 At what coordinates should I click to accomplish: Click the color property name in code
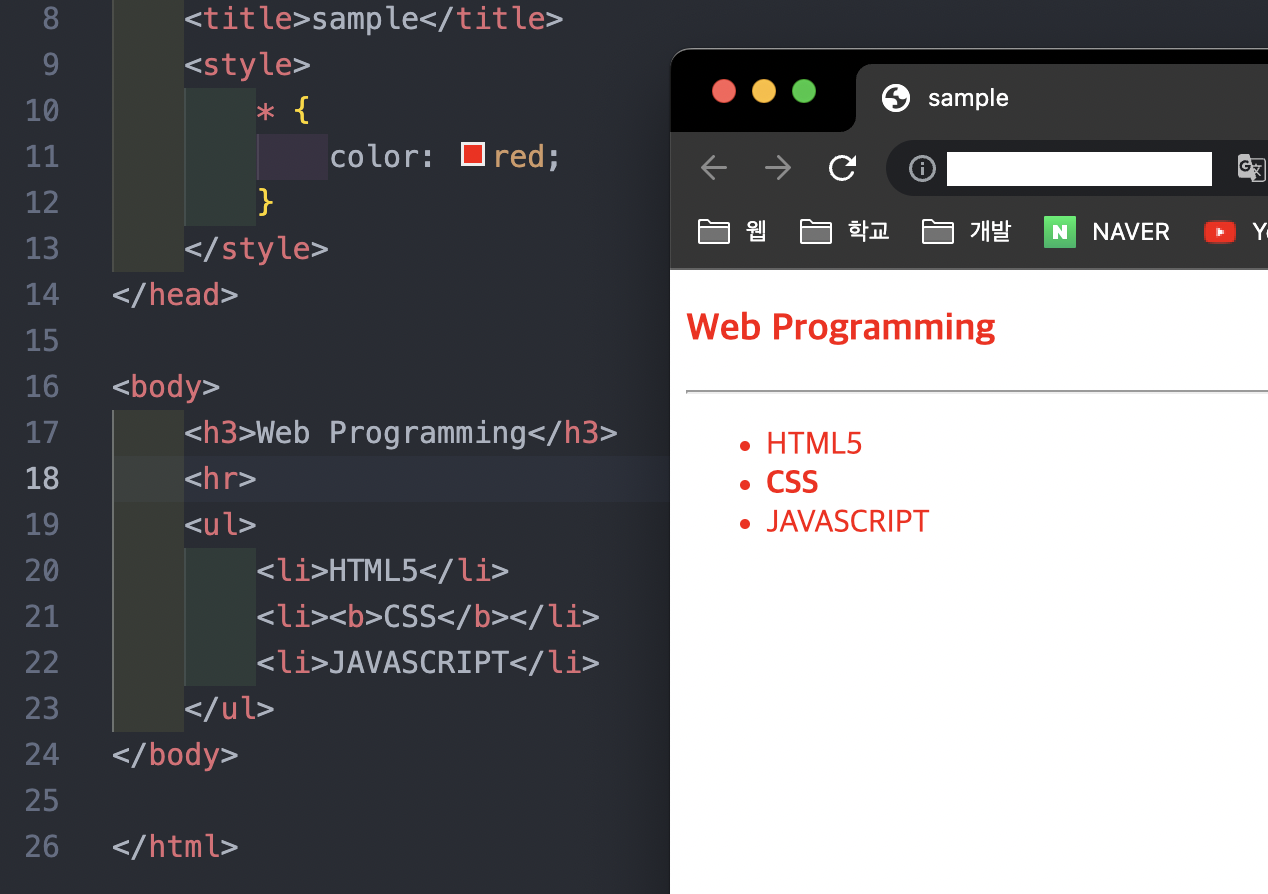[x=375, y=157]
